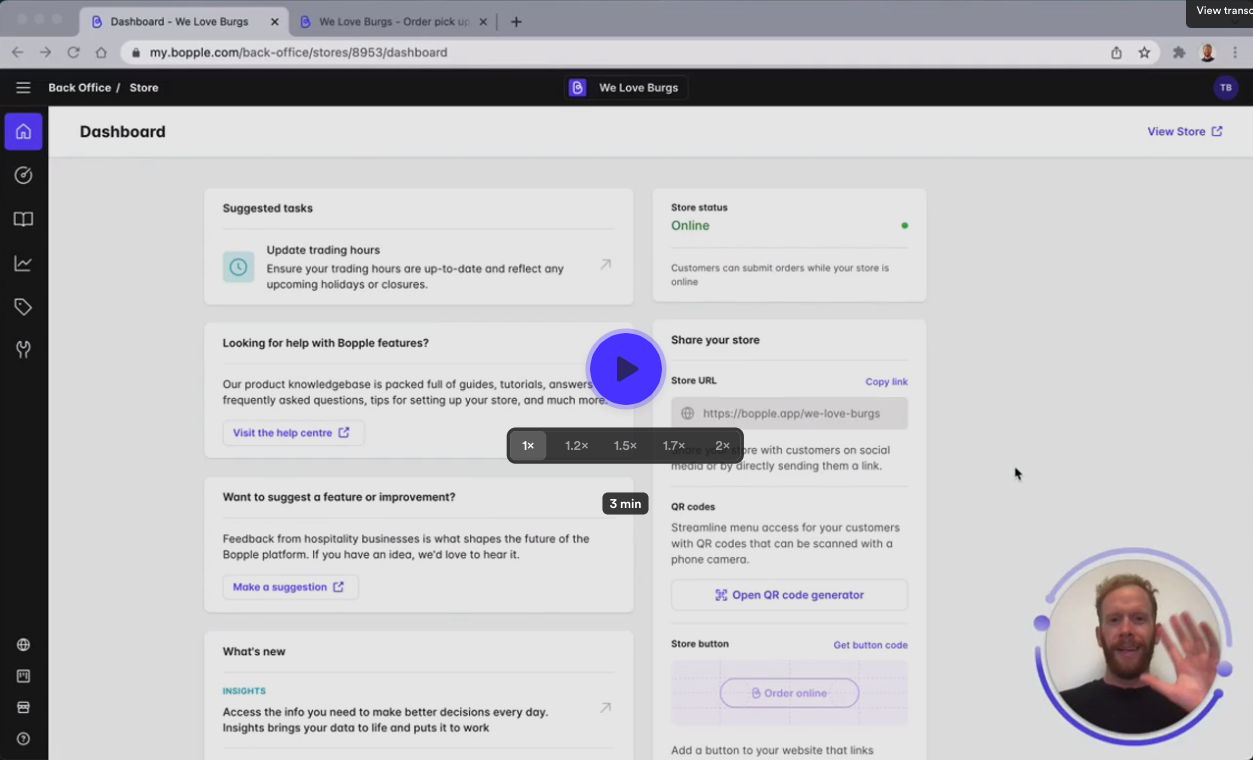Set playback speed to 1.7×
This screenshot has width=1253, height=760.
click(x=674, y=446)
